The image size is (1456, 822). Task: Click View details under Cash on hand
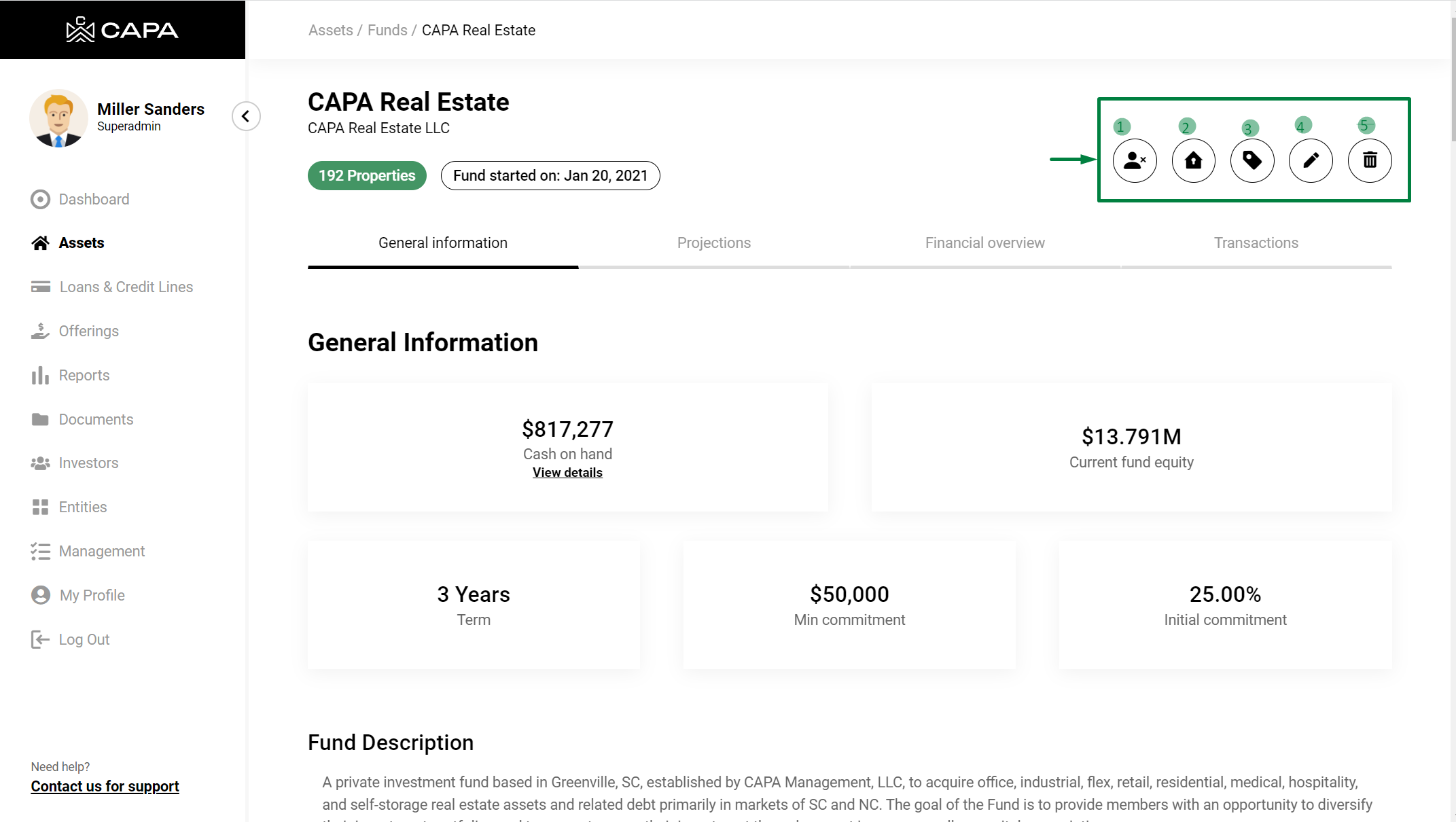pyautogui.click(x=567, y=472)
